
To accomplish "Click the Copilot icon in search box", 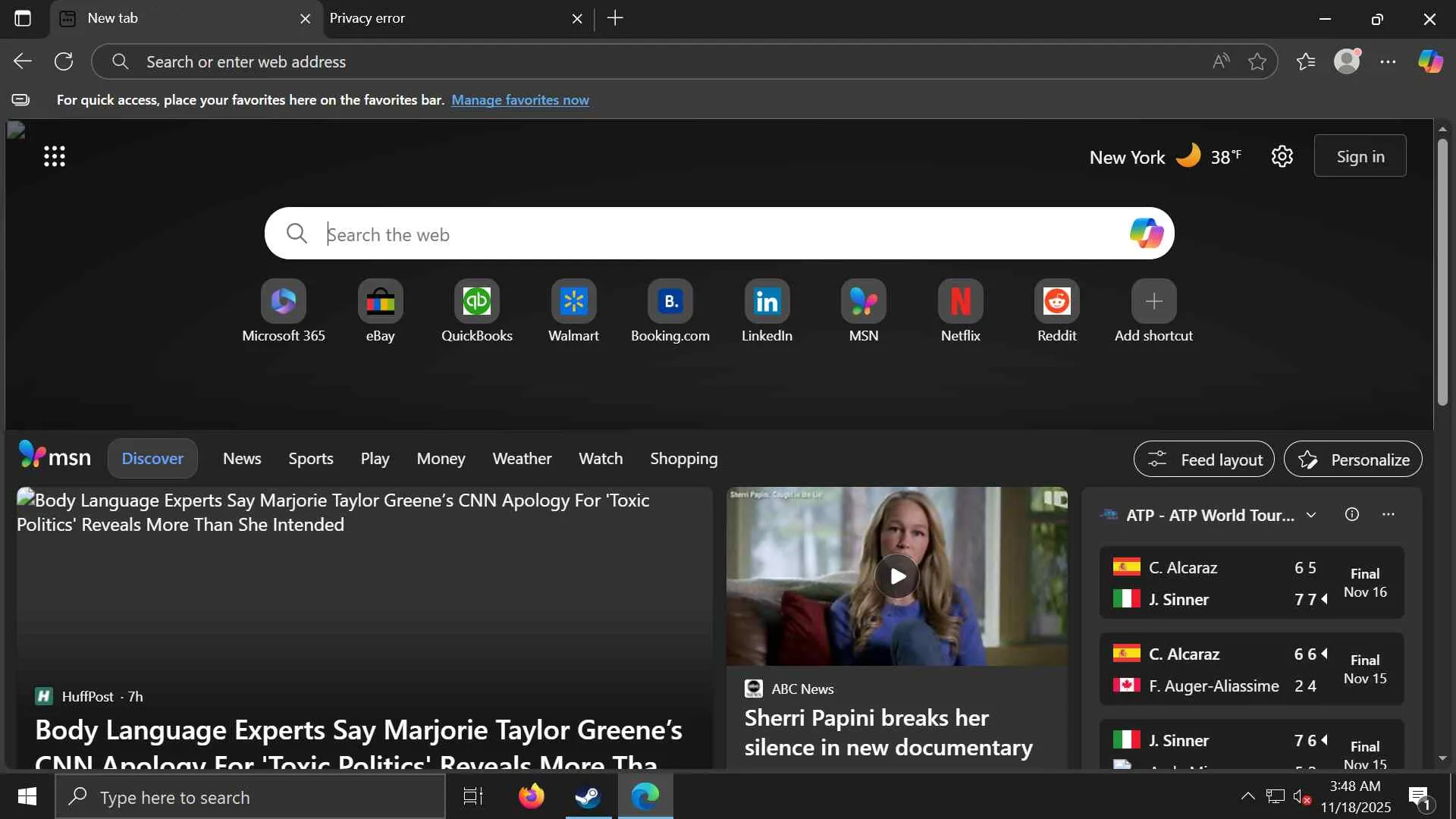I will point(1146,234).
